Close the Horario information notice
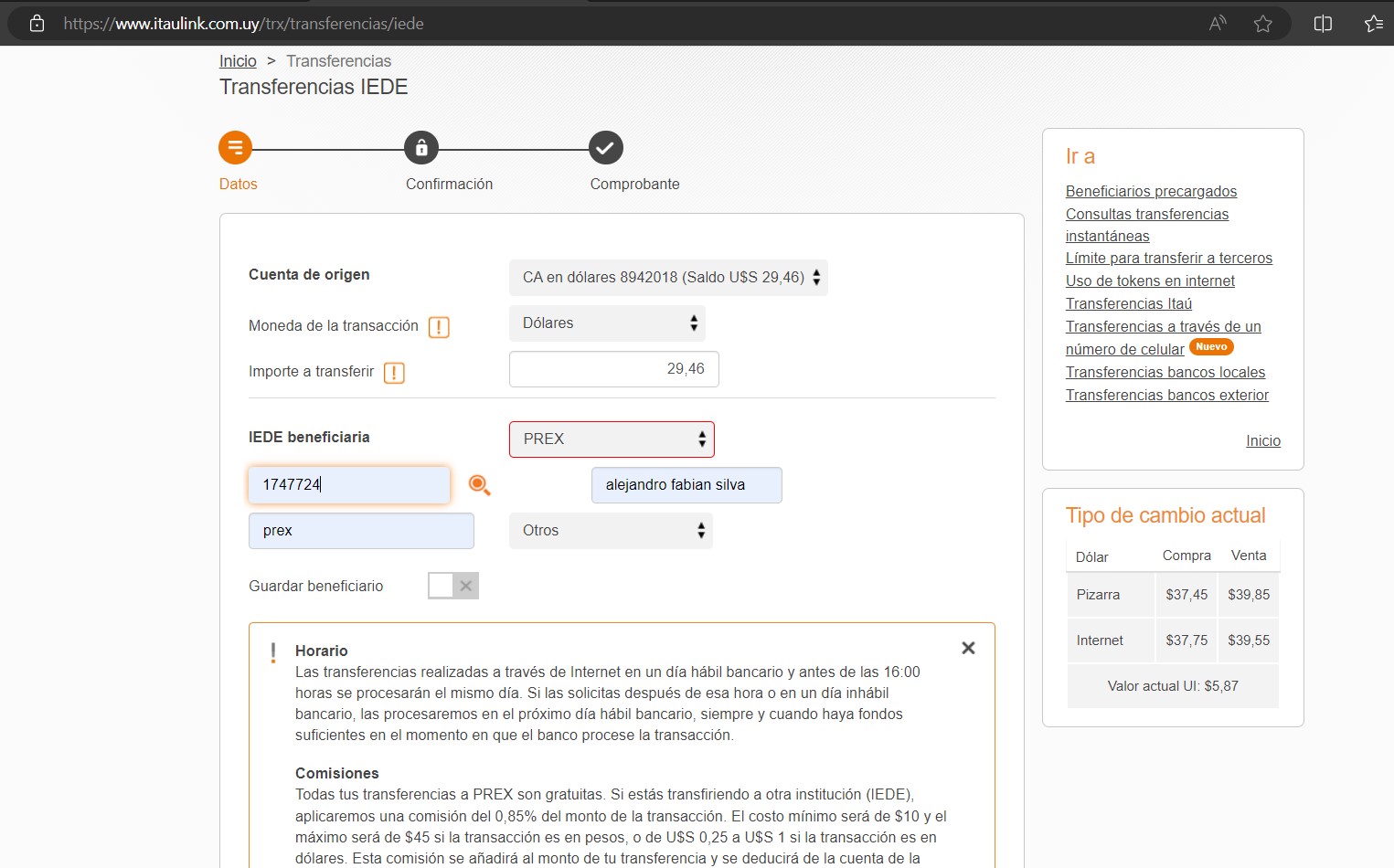1394x868 pixels. (x=968, y=648)
